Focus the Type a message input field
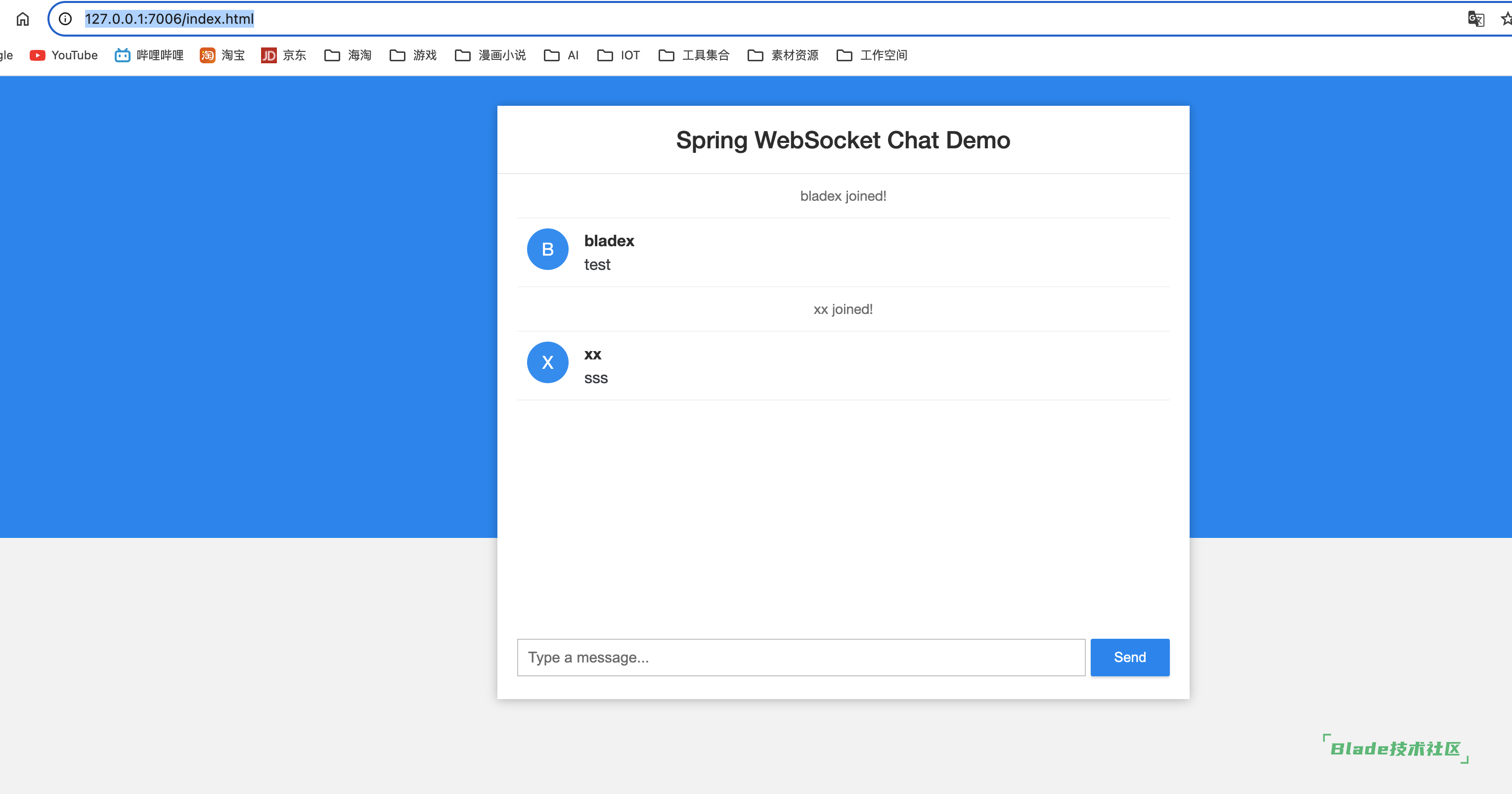Viewport: 1512px width, 794px height. 800,657
